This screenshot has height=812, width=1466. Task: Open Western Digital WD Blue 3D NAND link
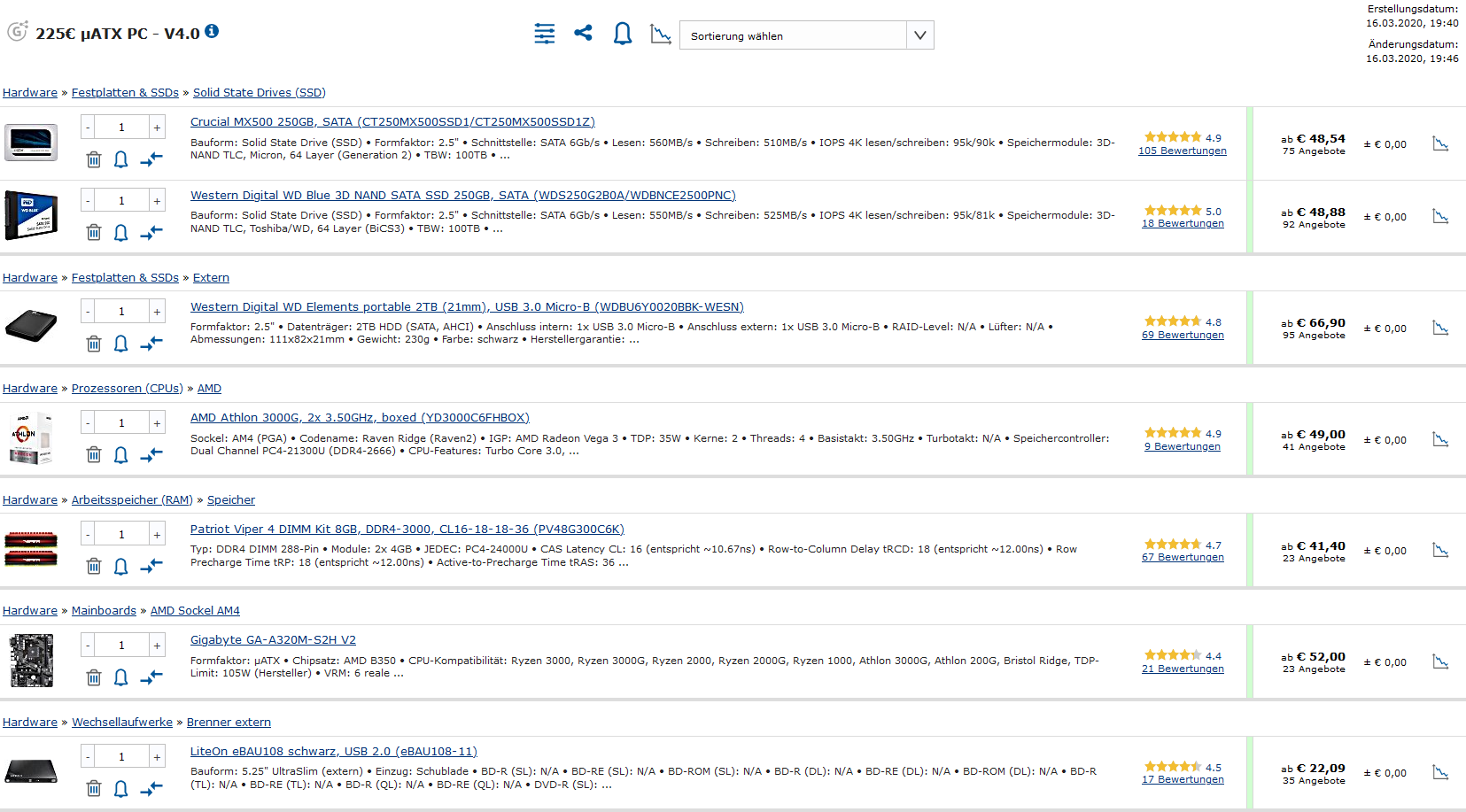463,196
